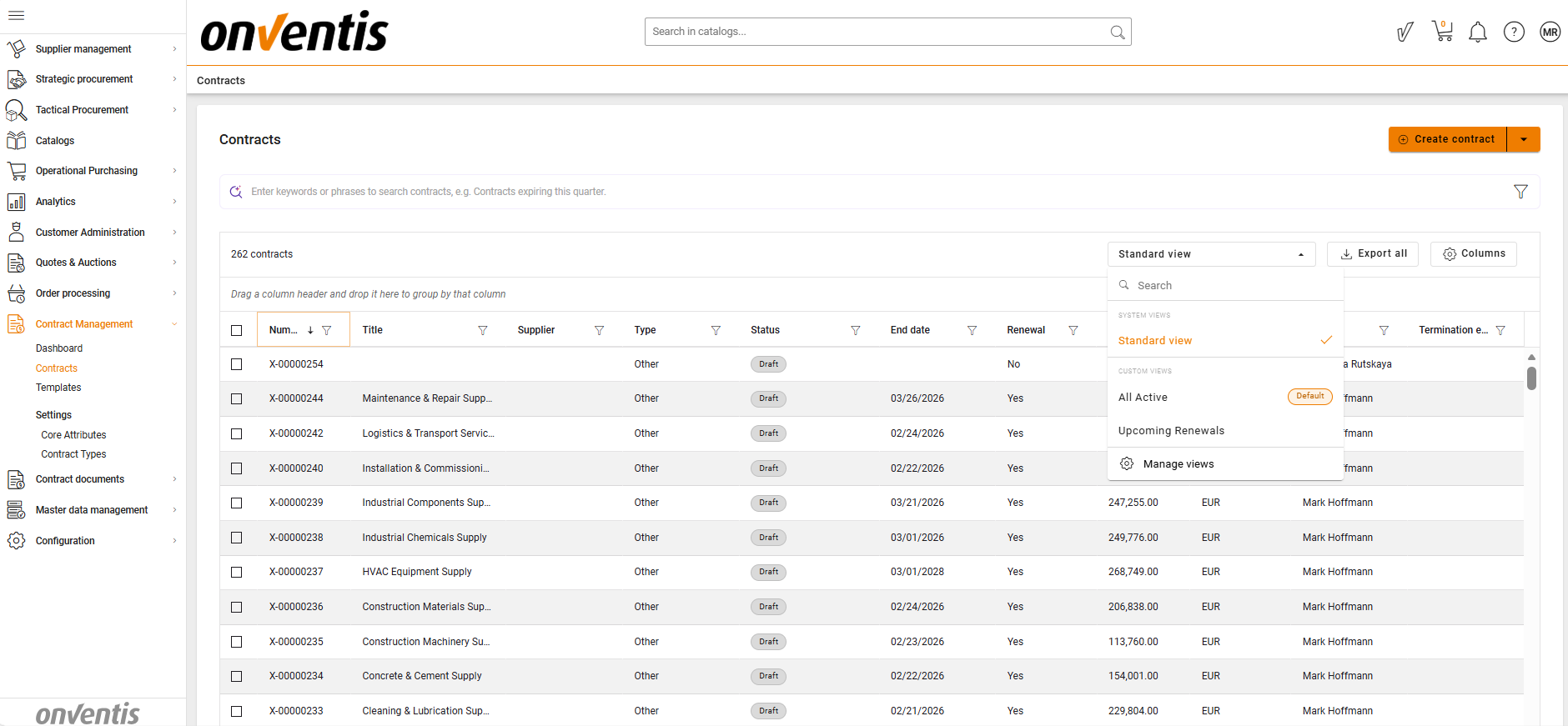Open the help question mark icon
Viewport: 1568px width, 726px height.
[x=1513, y=32]
